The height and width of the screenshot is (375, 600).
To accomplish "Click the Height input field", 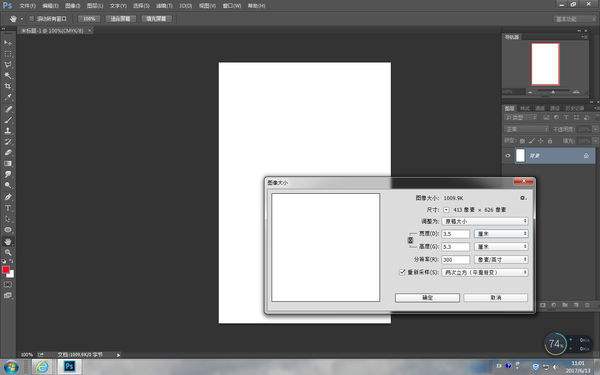I will [455, 246].
